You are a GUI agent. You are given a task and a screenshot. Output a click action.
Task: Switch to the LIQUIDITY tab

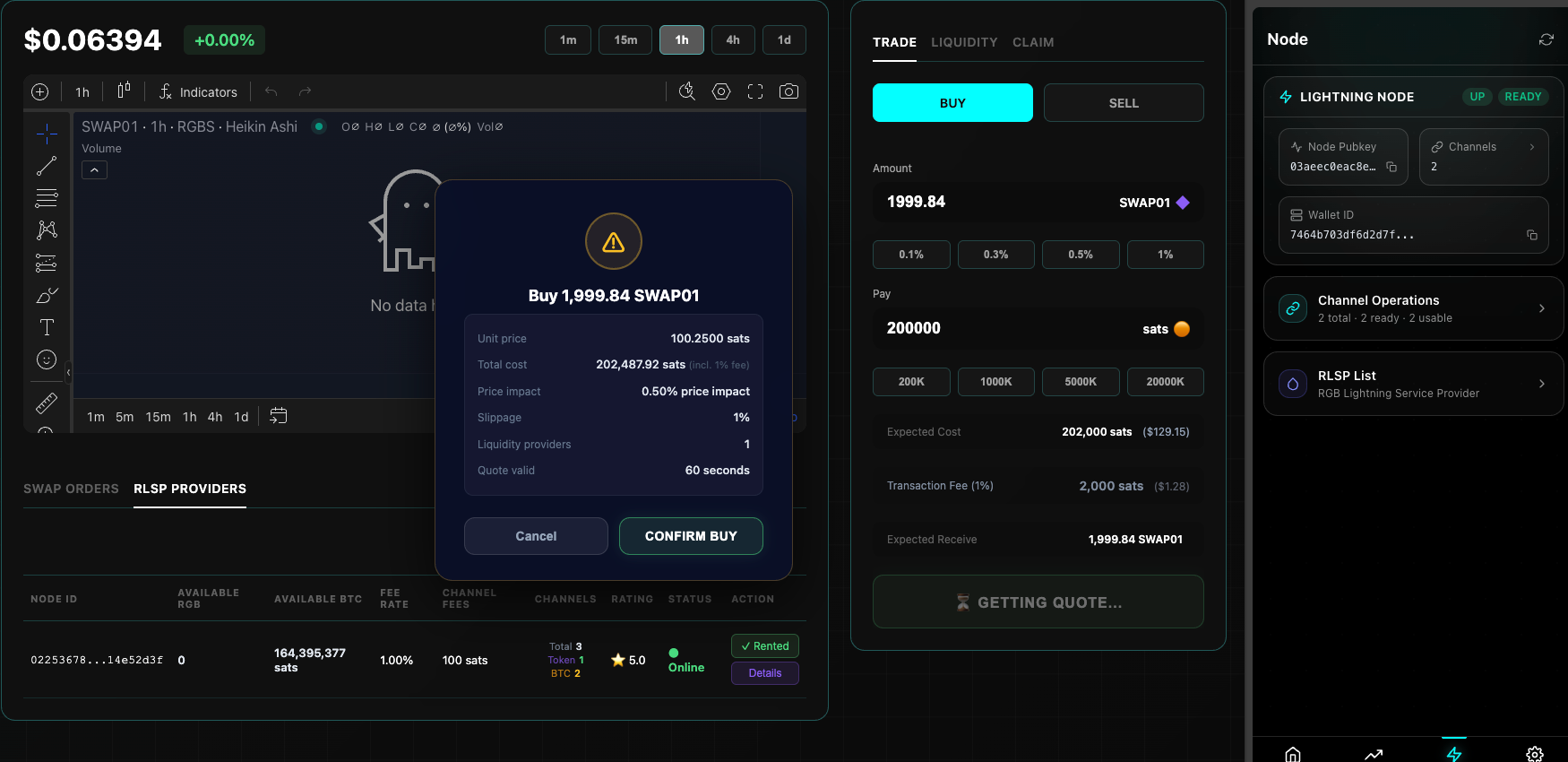click(964, 42)
